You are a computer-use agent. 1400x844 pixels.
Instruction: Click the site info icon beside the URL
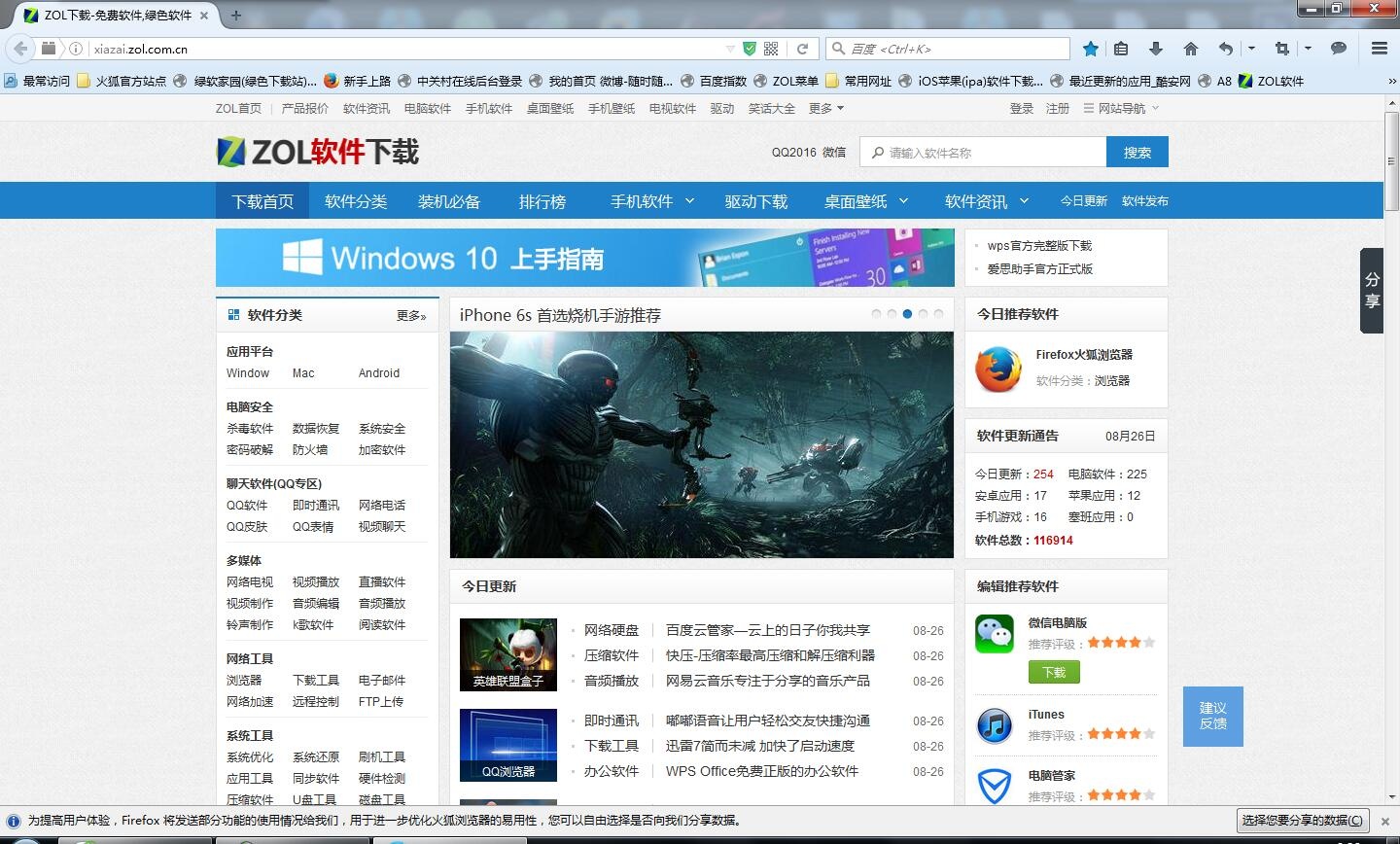75,49
